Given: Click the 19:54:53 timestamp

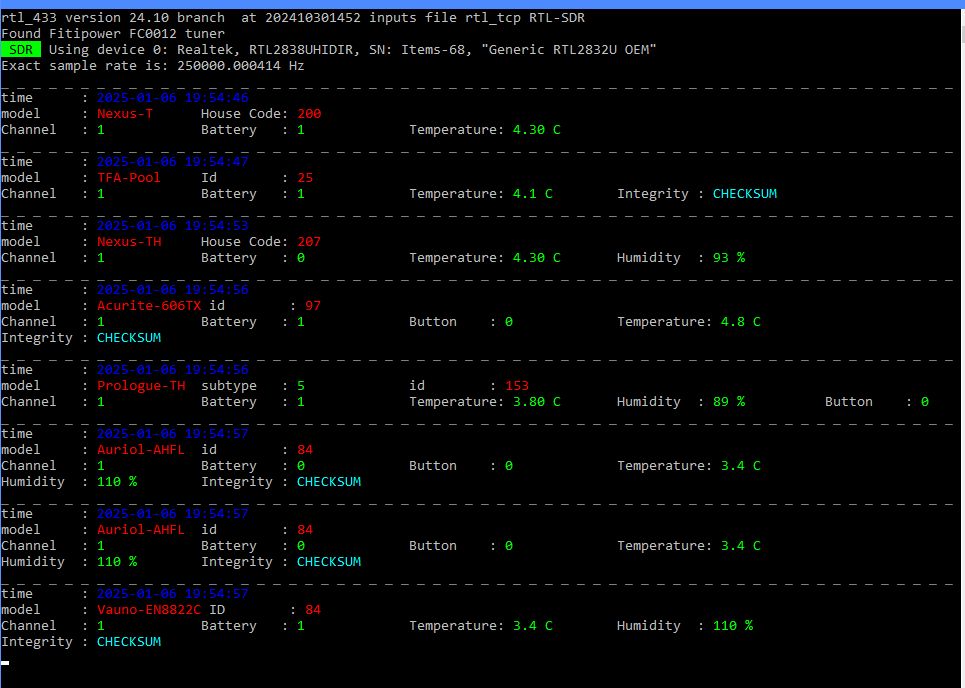Looking at the screenshot, I should click(172, 226).
